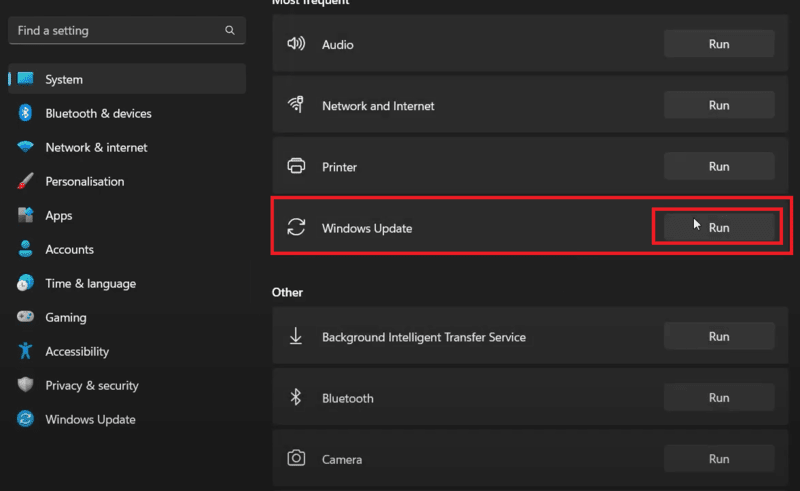Click the Network and Internet troubleshooter icon

pyautogui.click(x=296, y=105)
